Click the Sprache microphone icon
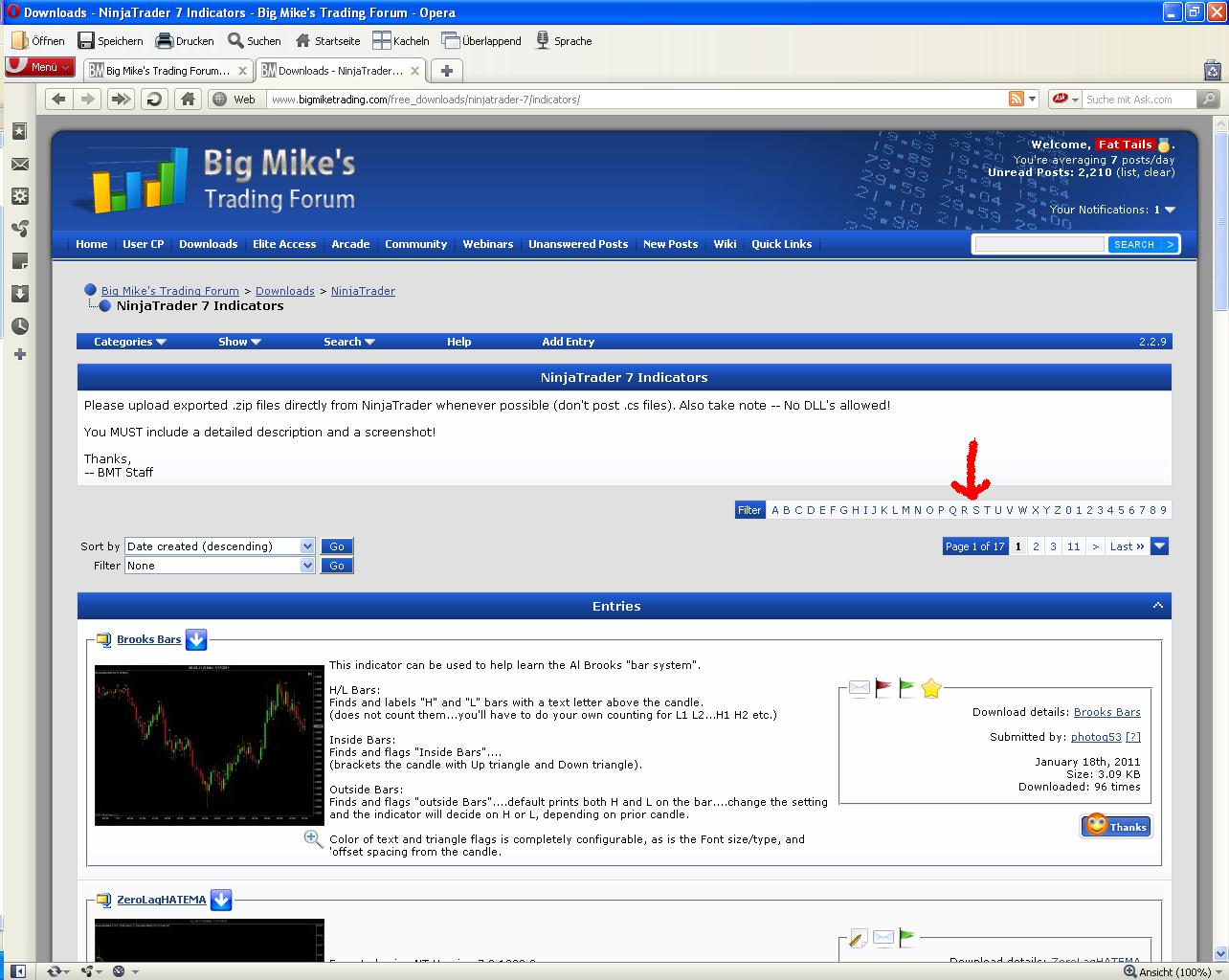 [543, 40]
